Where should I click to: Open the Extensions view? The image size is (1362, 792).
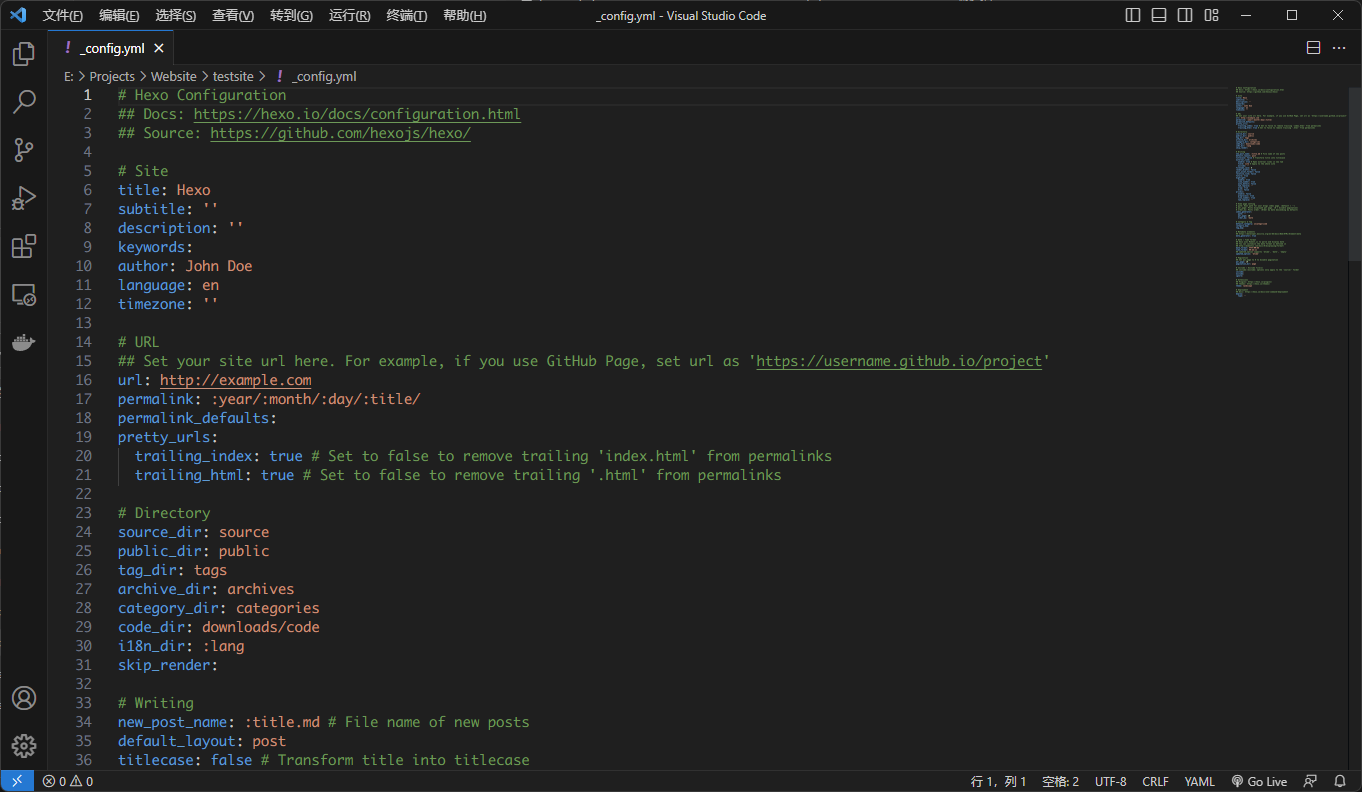(x=24, y=246)
